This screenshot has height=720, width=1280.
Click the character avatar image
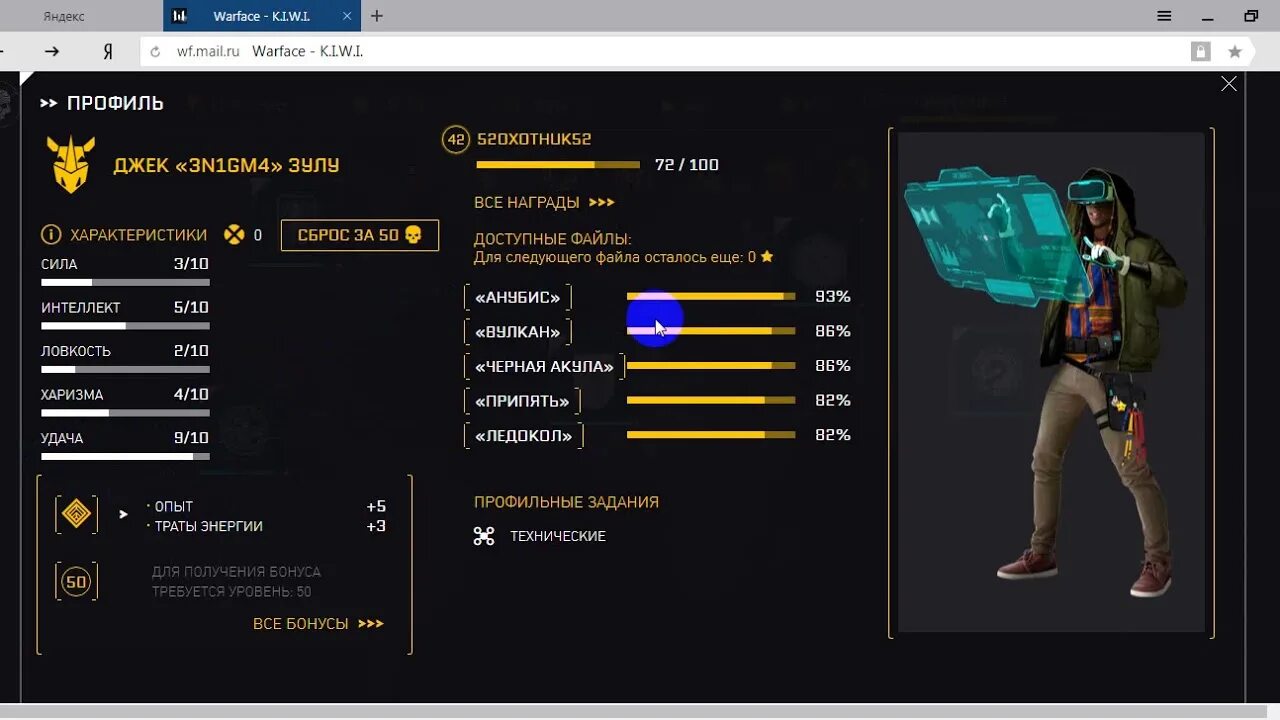1051,382
